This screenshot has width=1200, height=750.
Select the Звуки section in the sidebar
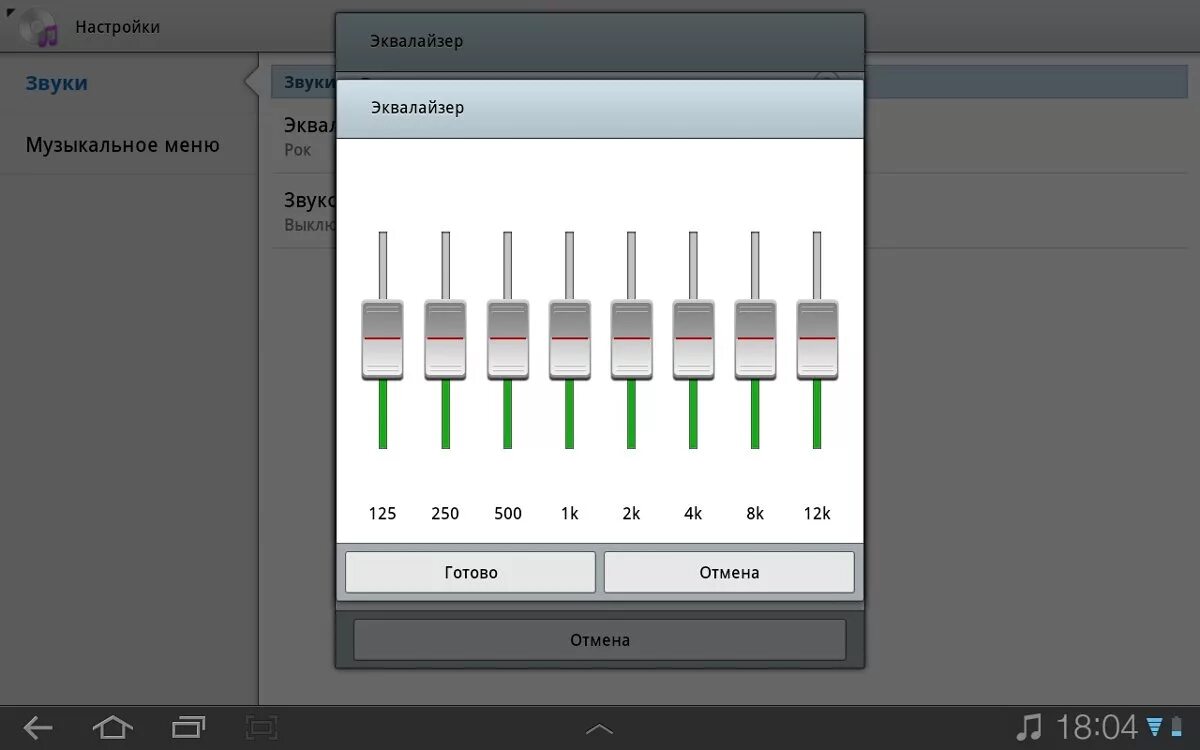coord(55,83)
